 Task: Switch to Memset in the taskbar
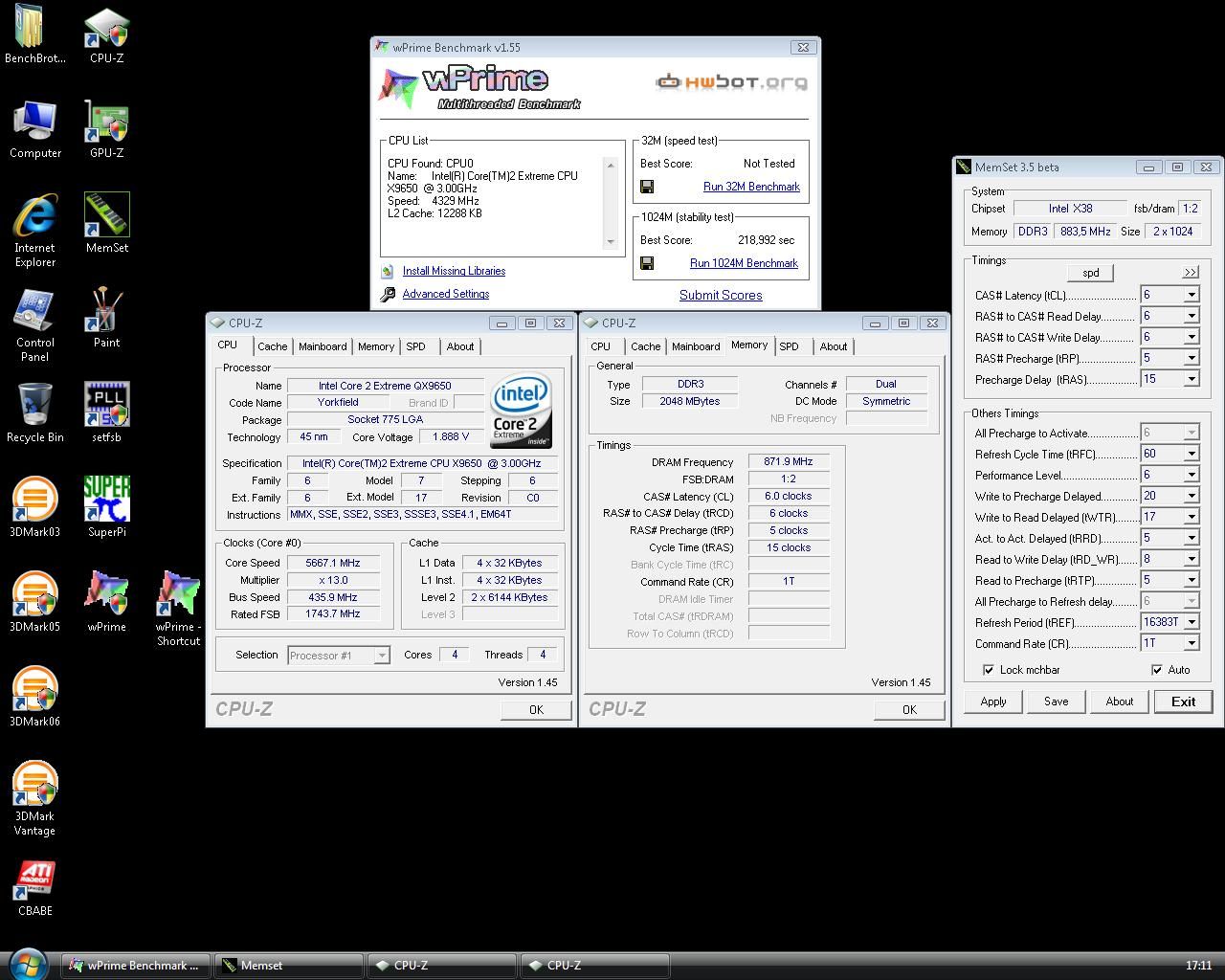click(x=288, y=966)
